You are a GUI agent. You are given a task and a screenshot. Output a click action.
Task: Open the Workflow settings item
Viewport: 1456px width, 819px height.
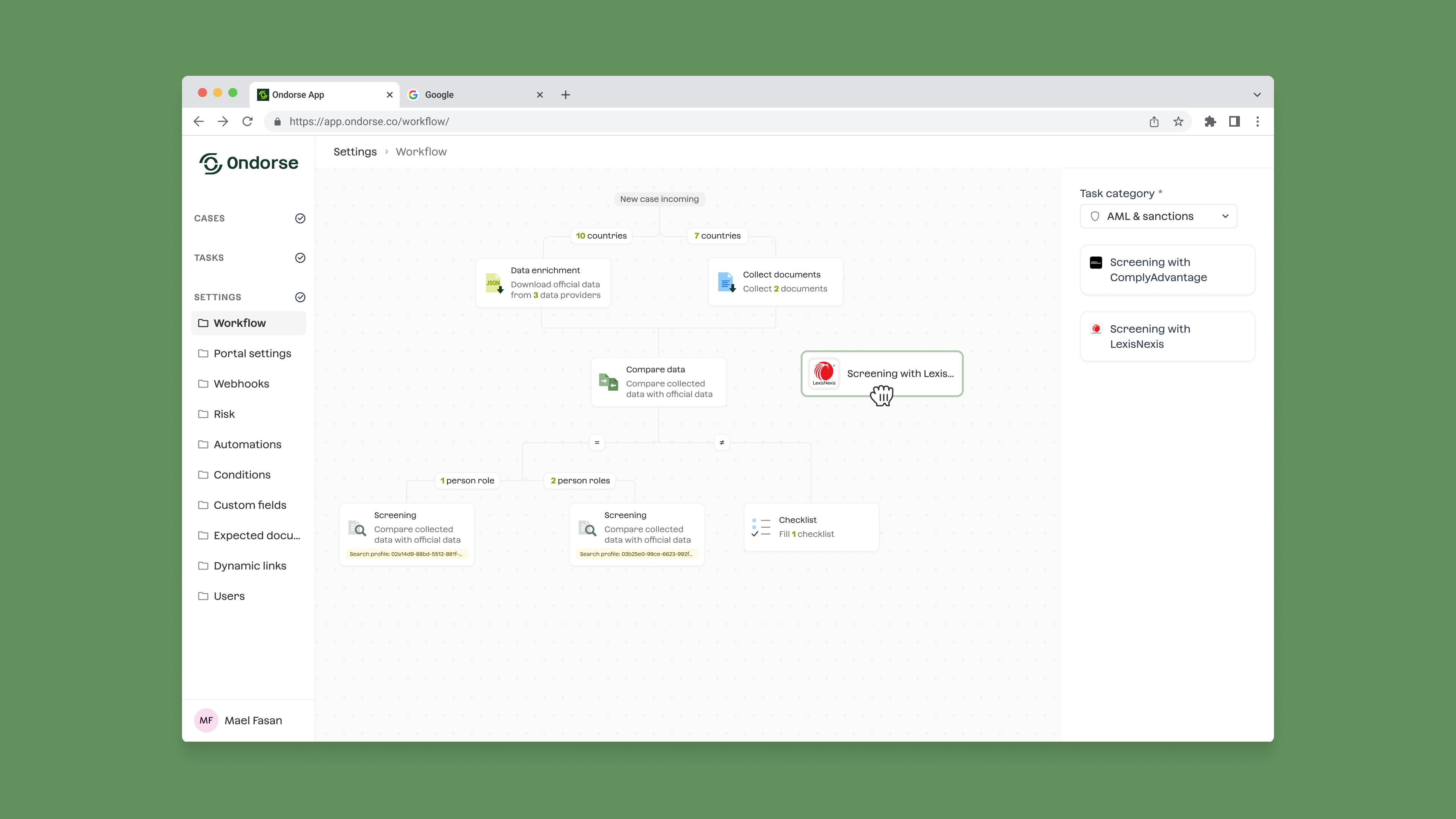(x=249, y=323)
